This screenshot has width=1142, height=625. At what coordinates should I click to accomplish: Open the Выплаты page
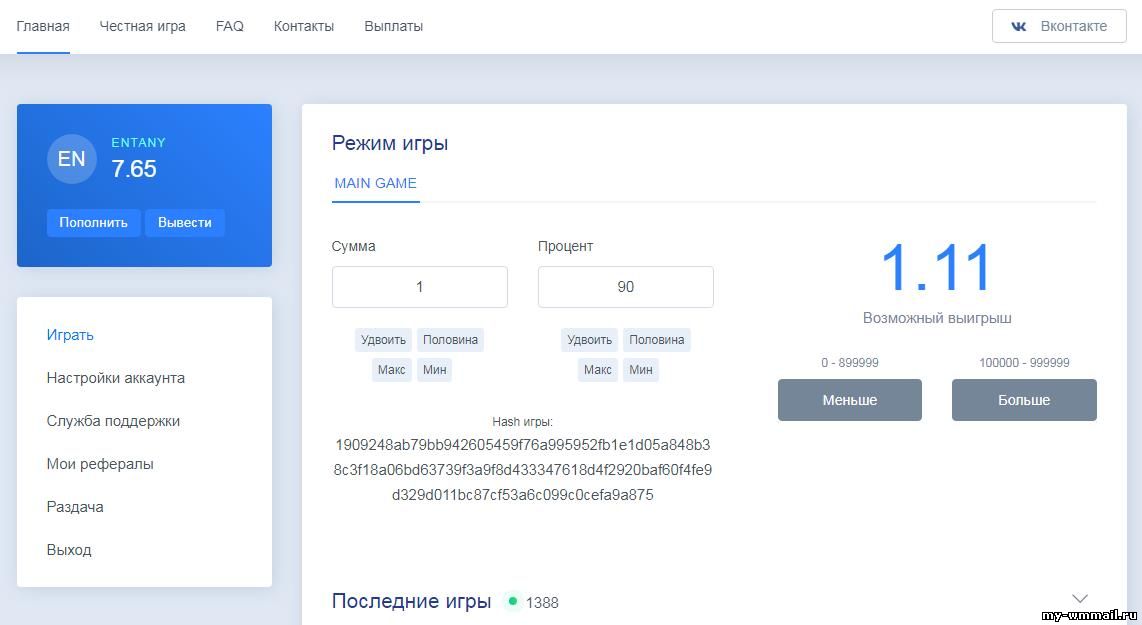393,26
